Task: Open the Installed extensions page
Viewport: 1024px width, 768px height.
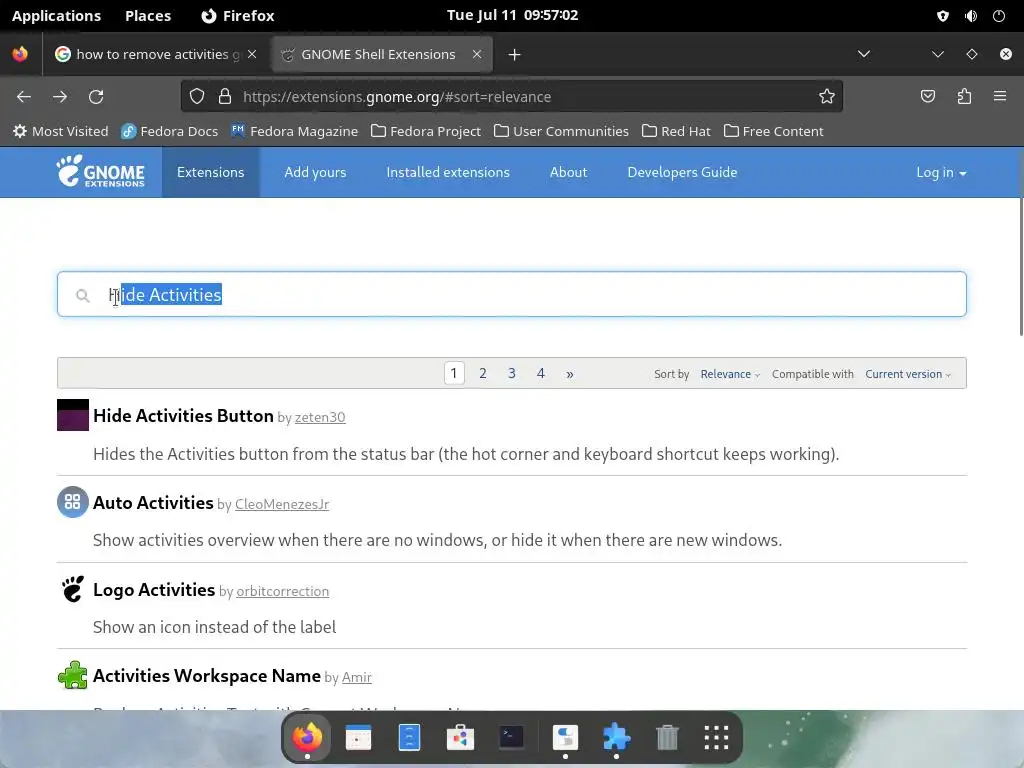Action: pyautogui.click(x=447, y=172)
